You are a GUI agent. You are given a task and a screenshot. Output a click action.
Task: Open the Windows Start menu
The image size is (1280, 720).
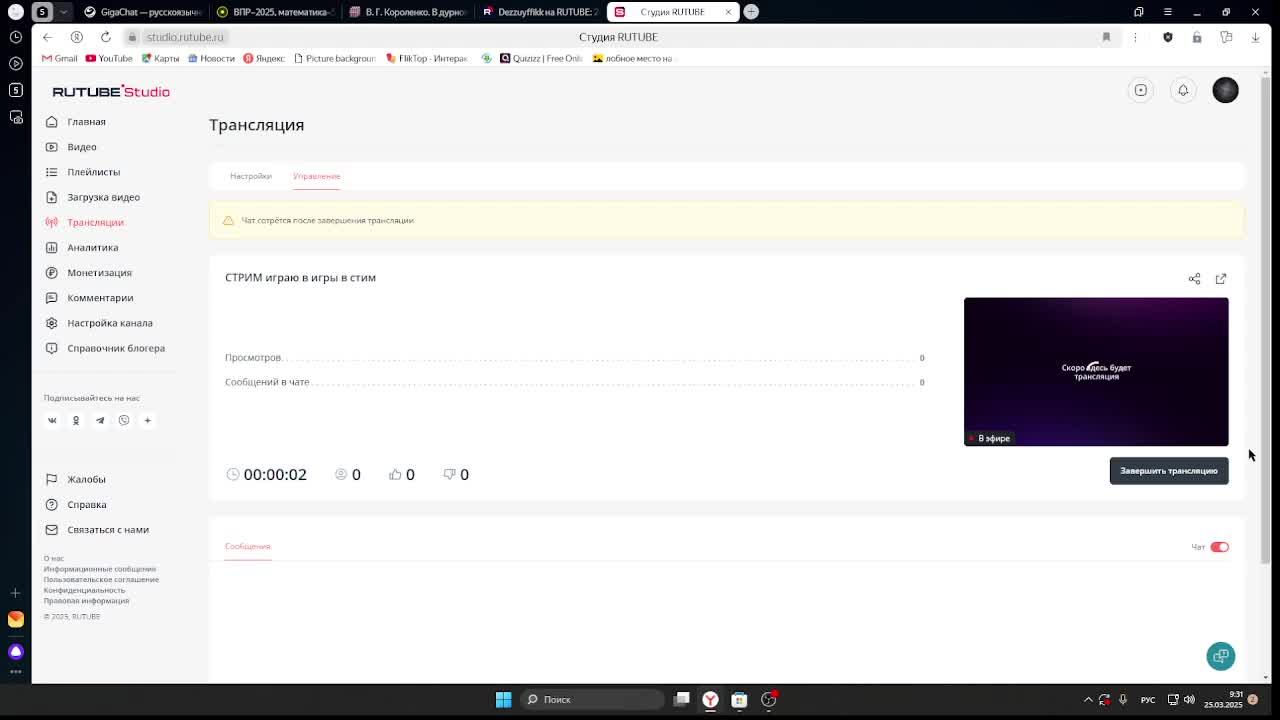click(x=504, y=700)
